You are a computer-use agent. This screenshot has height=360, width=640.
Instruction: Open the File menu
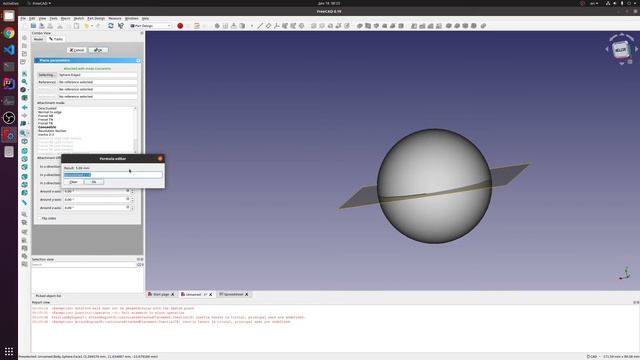pos(23,18)
